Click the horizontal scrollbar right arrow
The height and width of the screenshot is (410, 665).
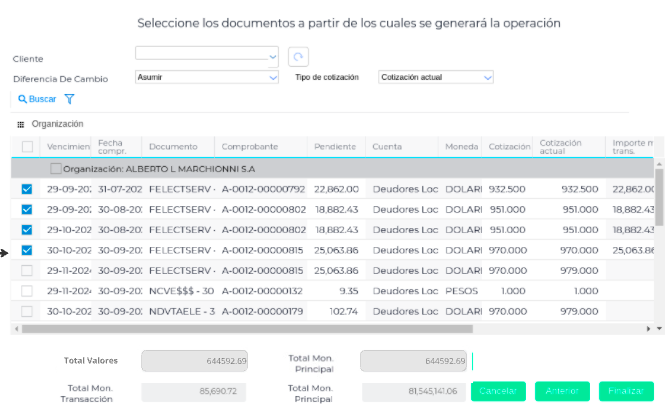pos(648,329)
